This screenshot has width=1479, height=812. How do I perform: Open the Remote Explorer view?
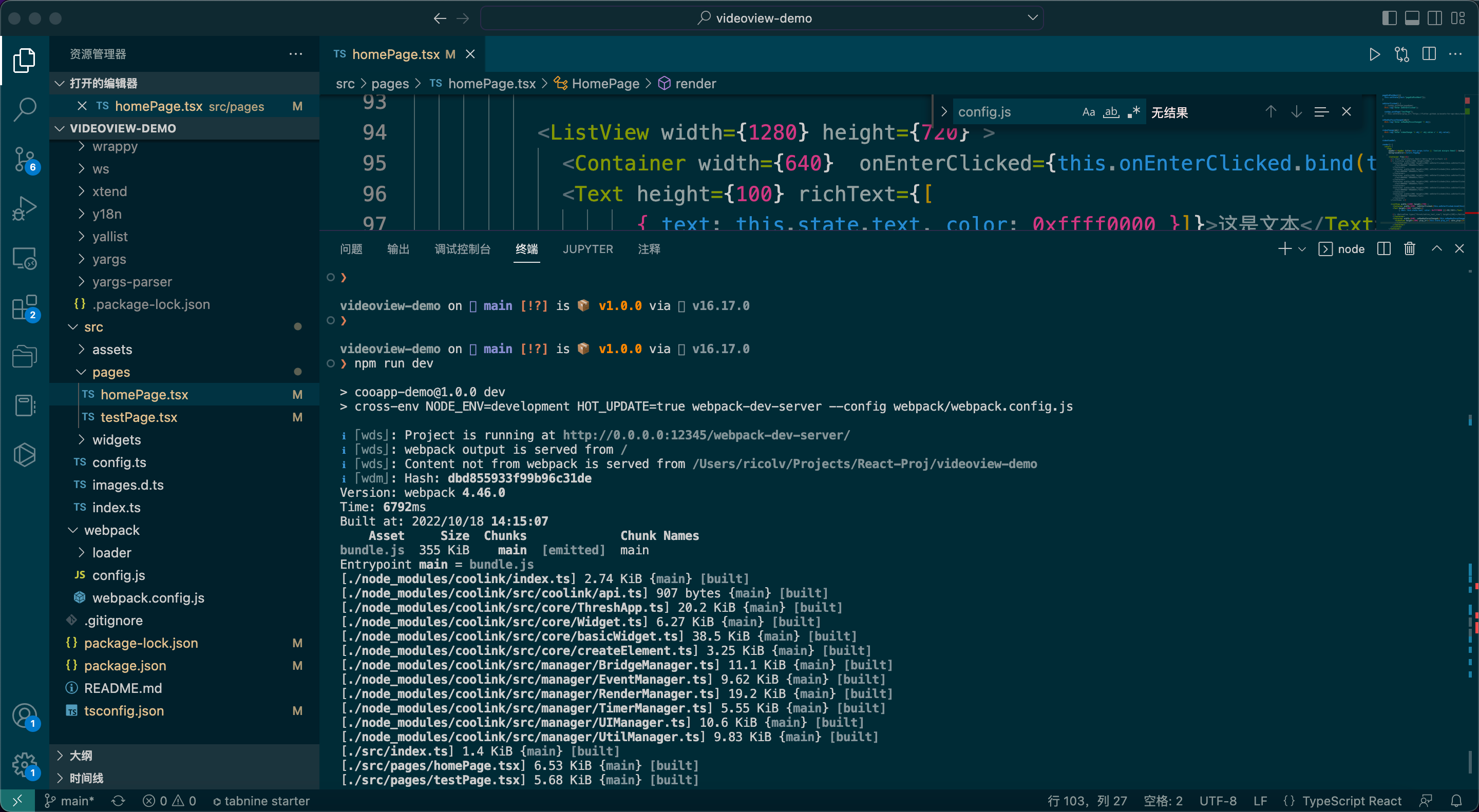(25, 258)
